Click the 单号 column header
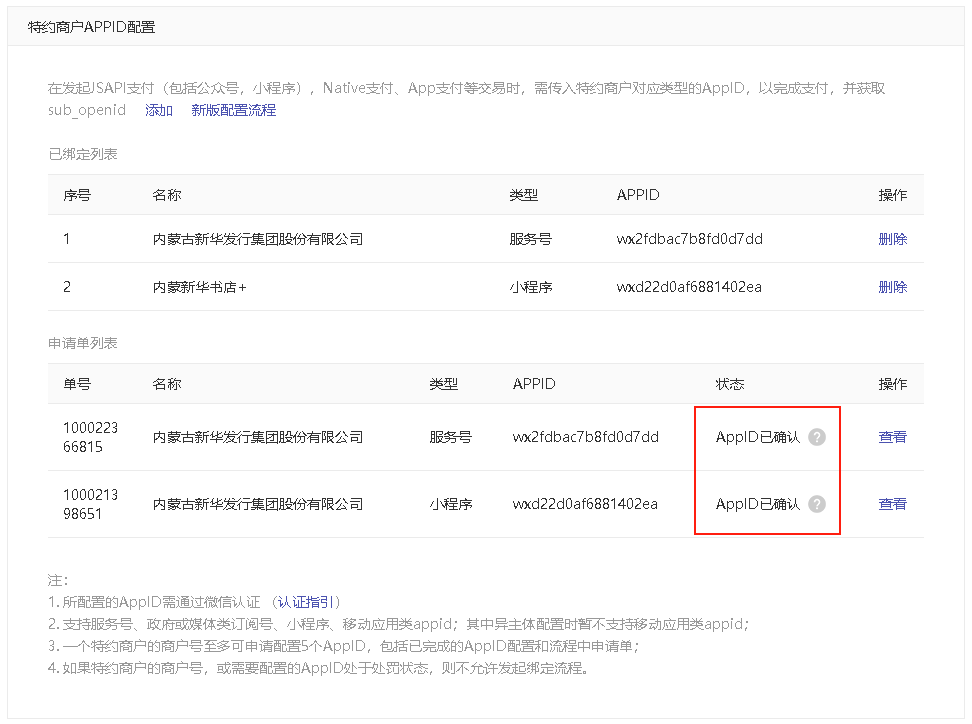 77,384
